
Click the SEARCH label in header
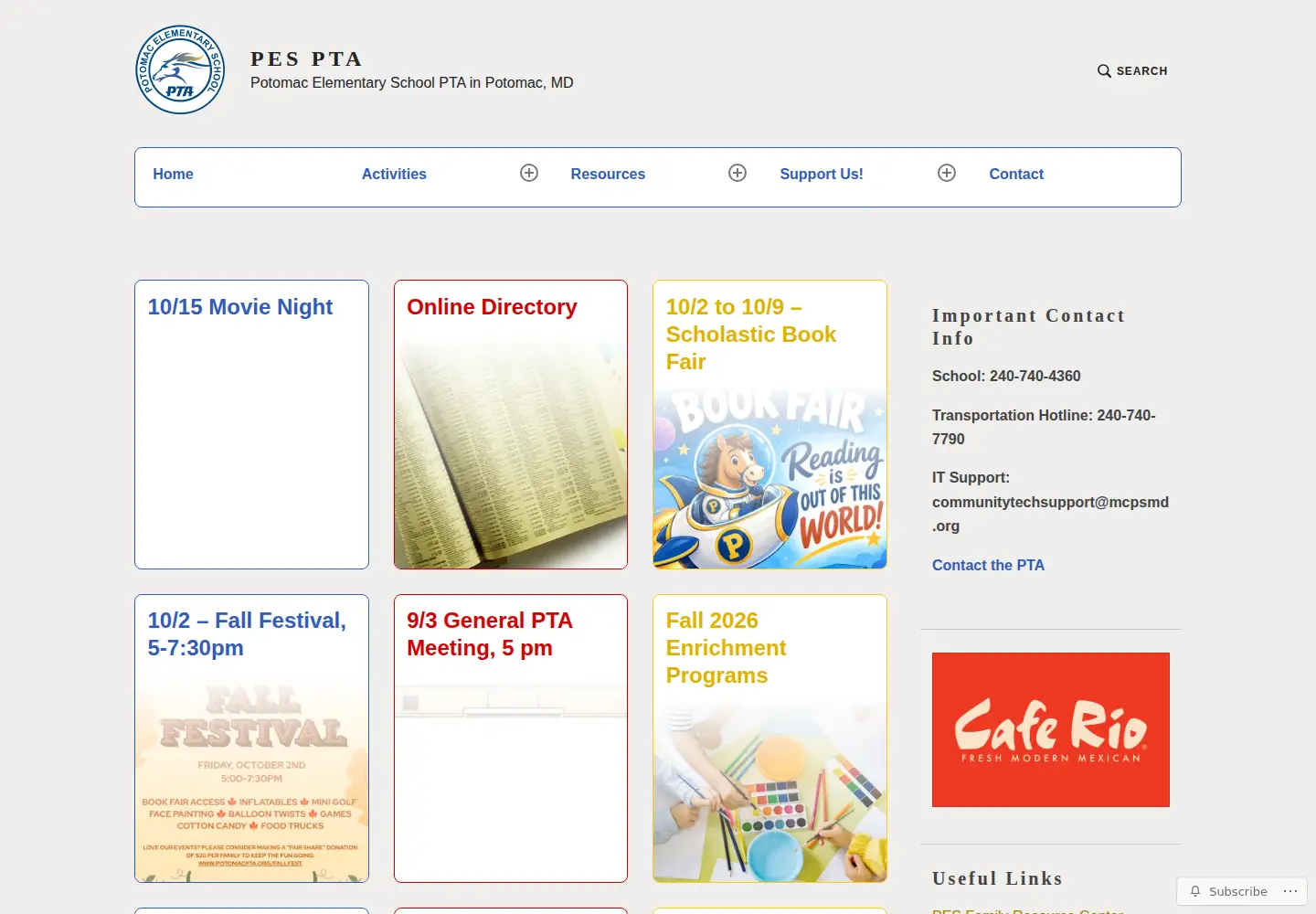tap(1141, 71)
